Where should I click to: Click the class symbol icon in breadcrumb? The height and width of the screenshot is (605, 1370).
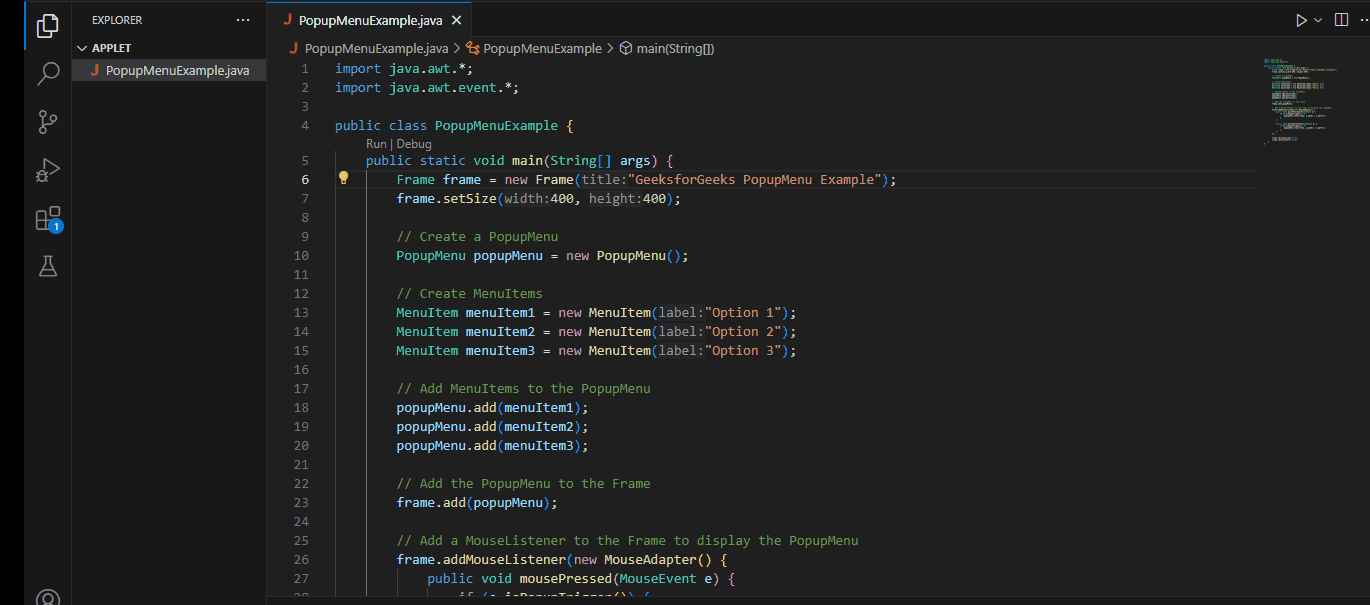coord(474,48)
